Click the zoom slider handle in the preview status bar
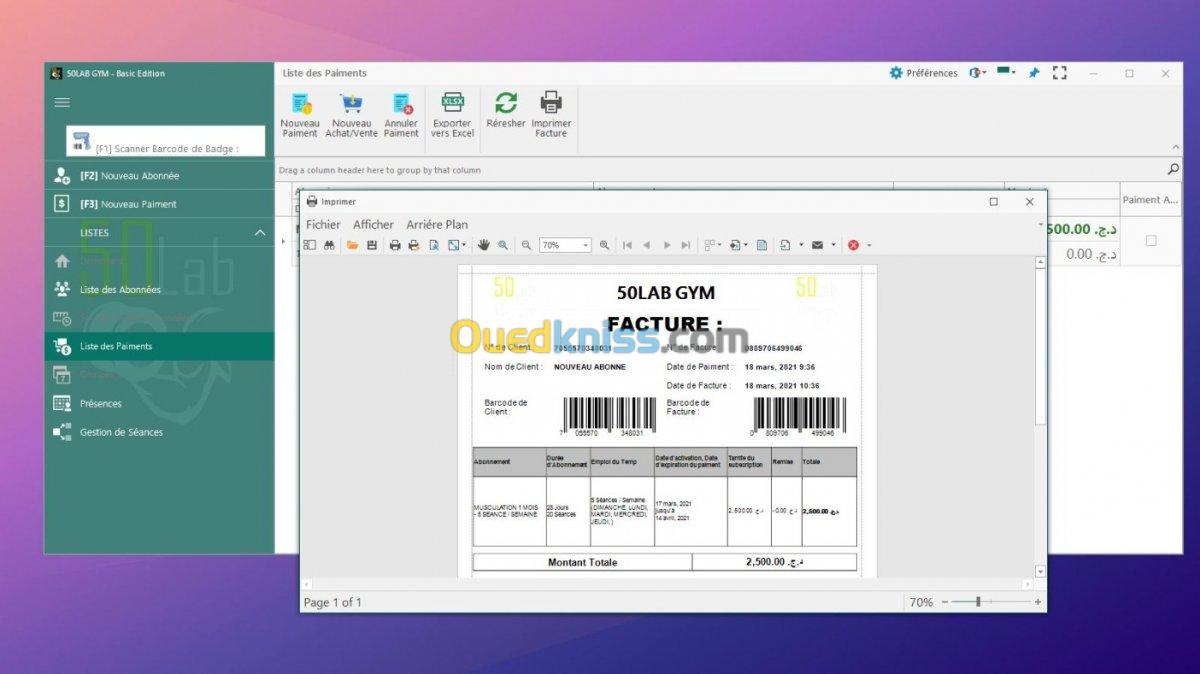 (977, 602)
